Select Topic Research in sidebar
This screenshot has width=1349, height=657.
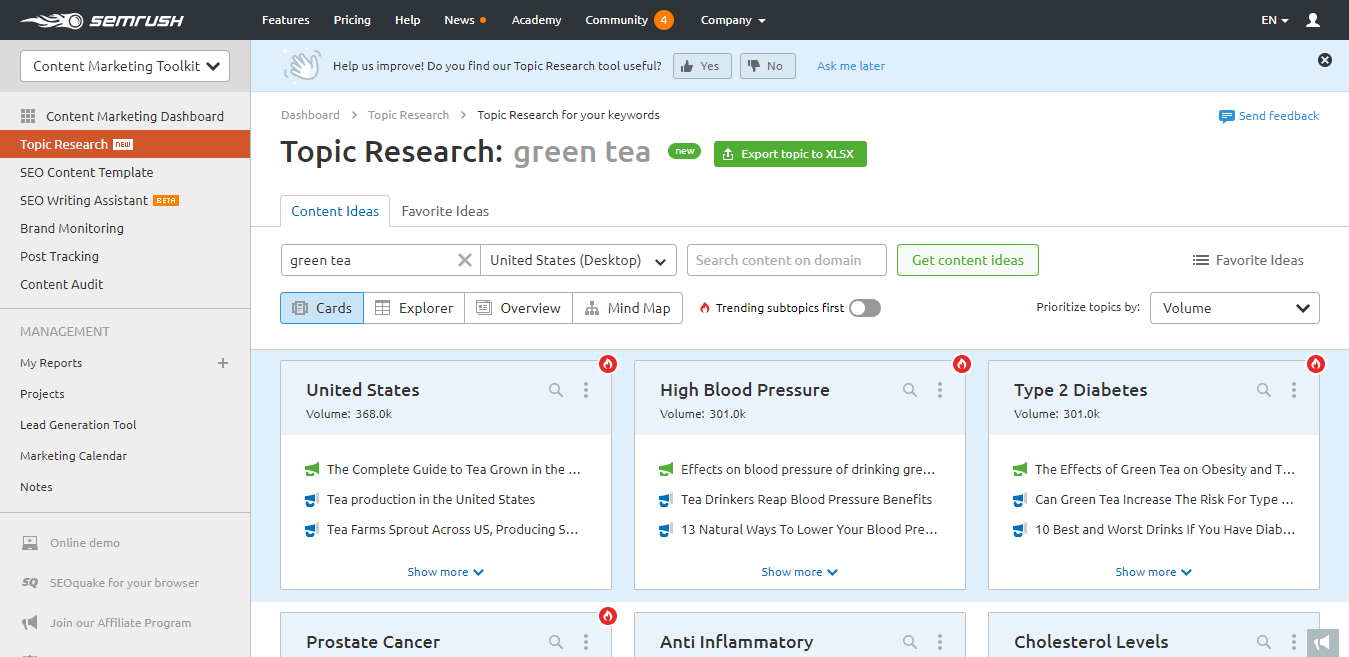click(x=125, y=144)
